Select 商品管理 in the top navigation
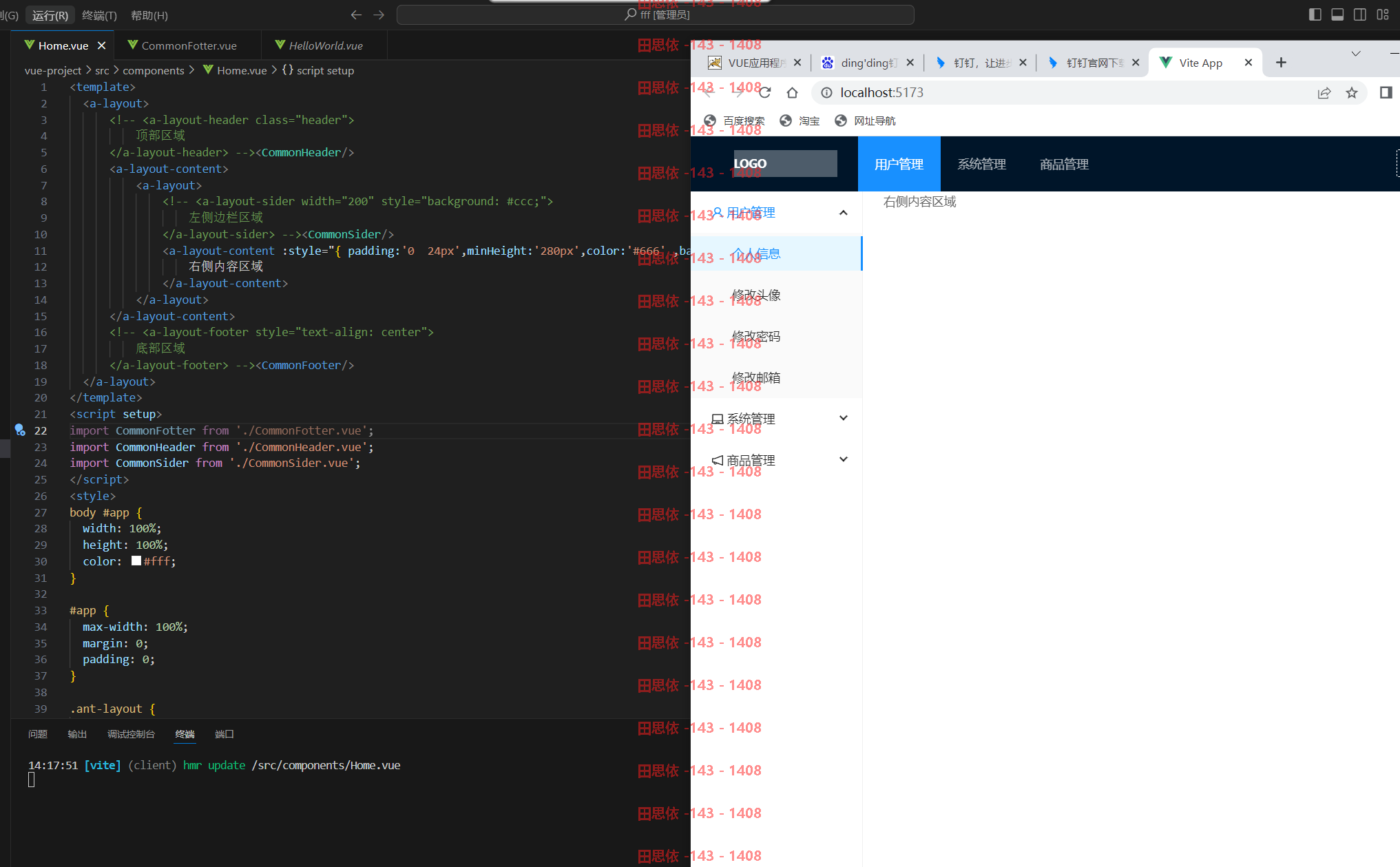 (x=1064, y=164)
